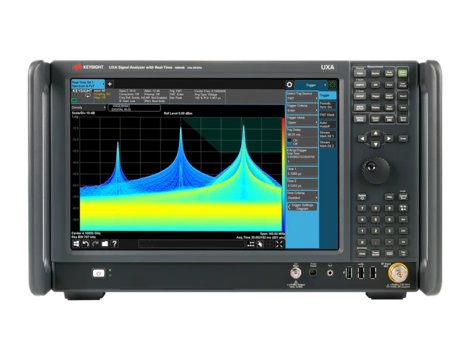Click the number 7 key

tap(362, 208)
